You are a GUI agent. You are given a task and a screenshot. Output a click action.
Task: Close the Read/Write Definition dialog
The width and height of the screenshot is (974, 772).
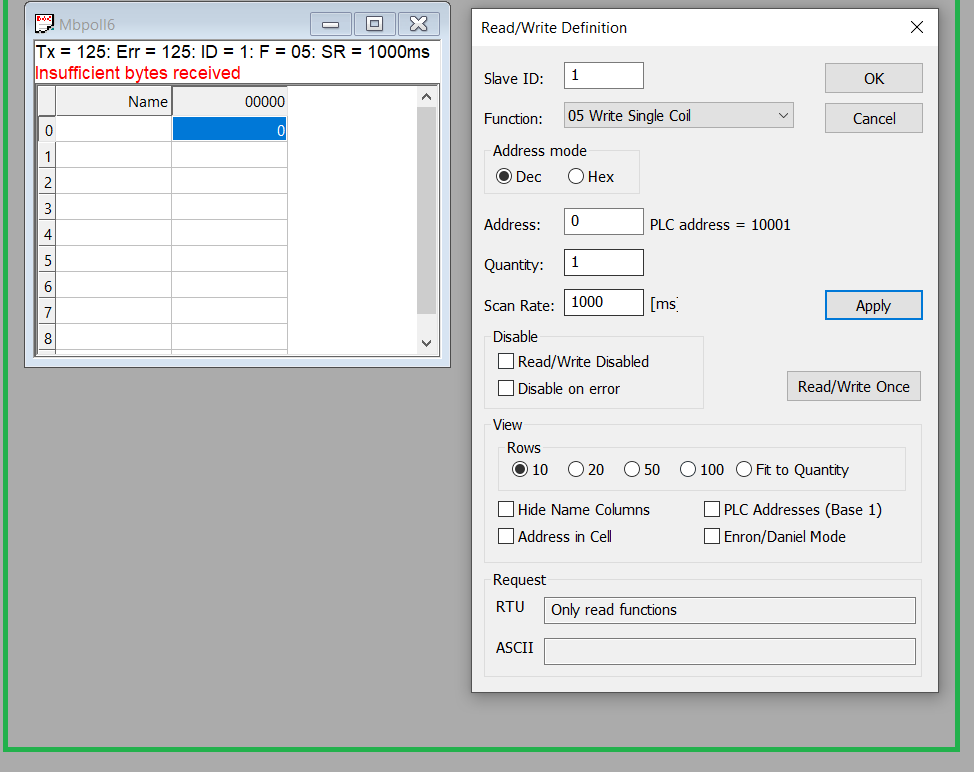tap(916, 28)
